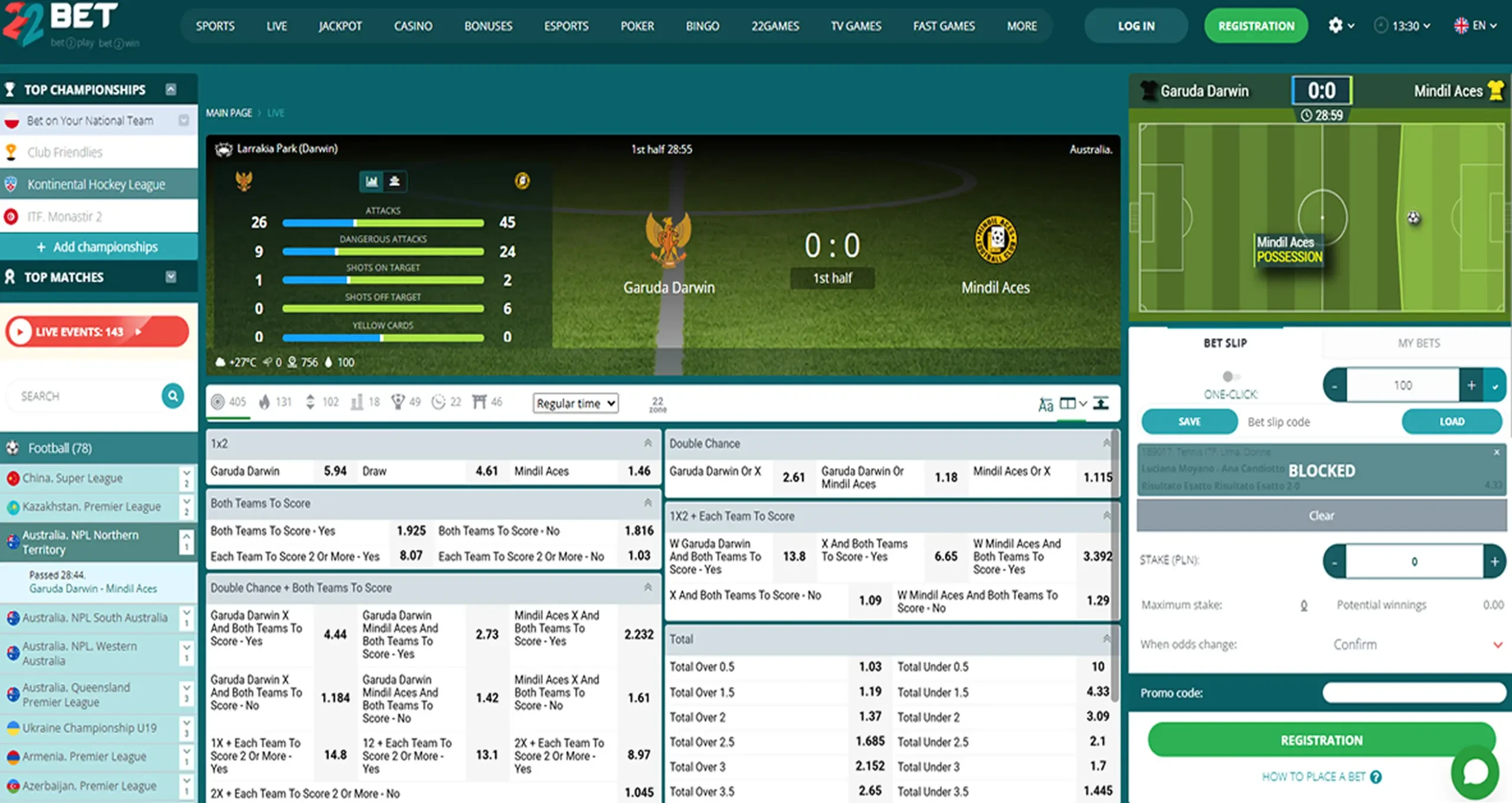Toggle the One-Click betting switch
This screenshot has height=803, width=1512.
(x=1231, y=376)
